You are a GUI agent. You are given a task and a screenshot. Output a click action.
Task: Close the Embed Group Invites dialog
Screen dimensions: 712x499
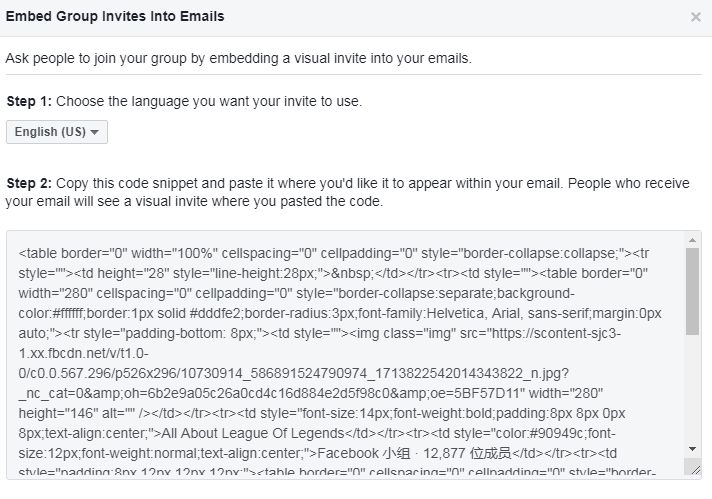(x=695, y=17)
